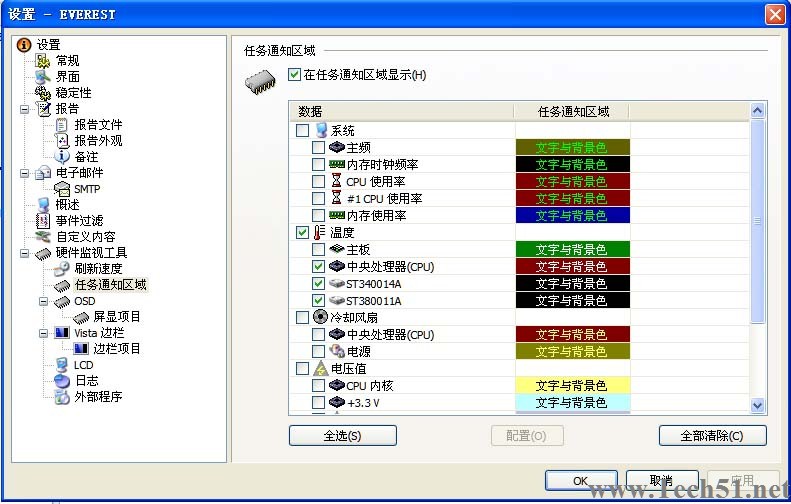Collapse the Vista 边栏 tree node

[43, 333]
